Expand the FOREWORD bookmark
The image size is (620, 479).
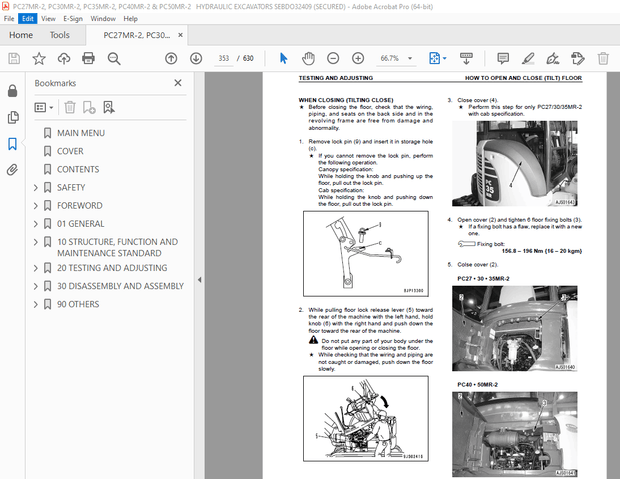(x=36, y=206)
